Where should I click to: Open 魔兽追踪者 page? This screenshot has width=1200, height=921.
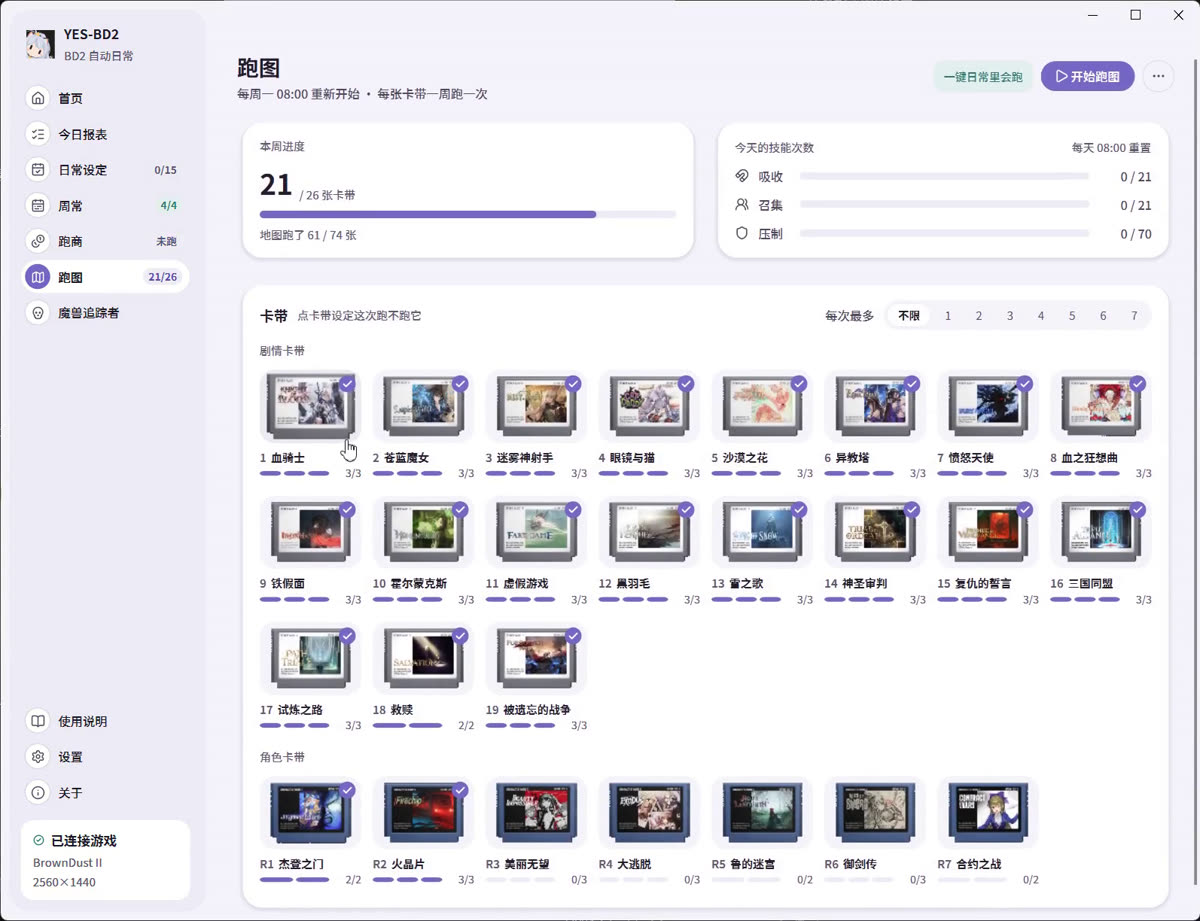[x=106, y=313]
